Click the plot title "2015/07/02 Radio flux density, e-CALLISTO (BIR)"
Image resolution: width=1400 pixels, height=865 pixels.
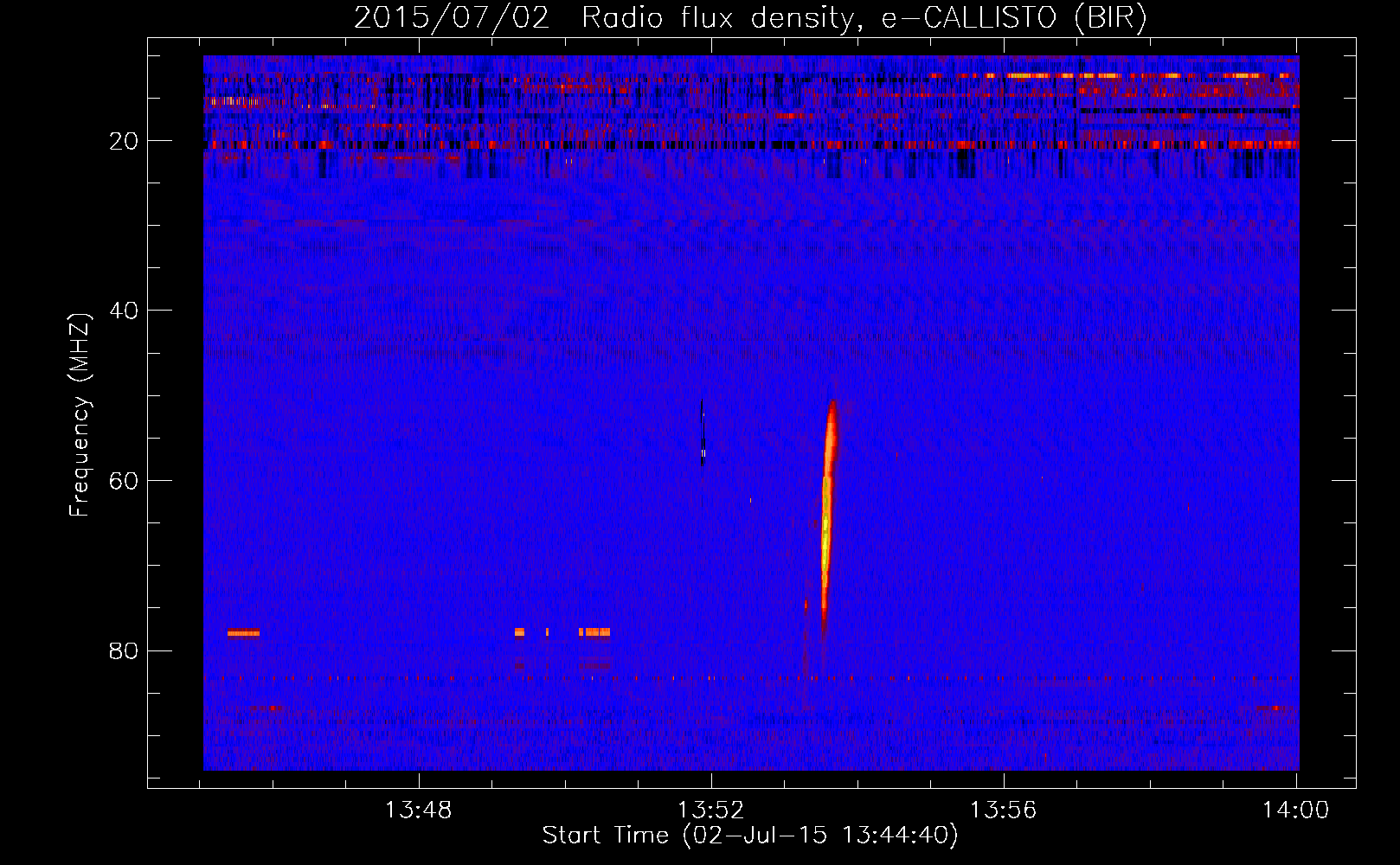point(750,17)
